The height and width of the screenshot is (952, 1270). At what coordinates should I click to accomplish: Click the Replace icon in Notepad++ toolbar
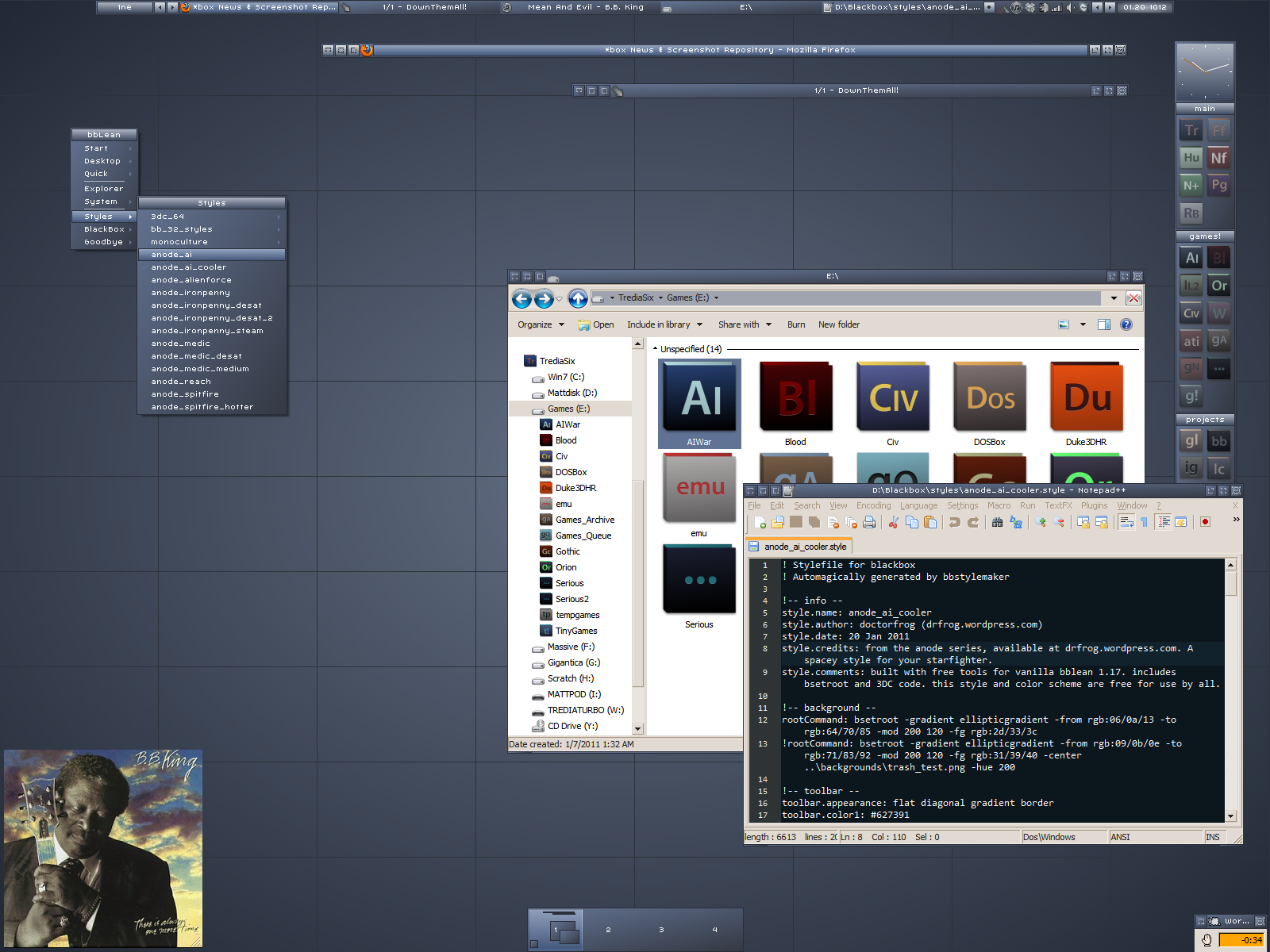[1015, 522]
